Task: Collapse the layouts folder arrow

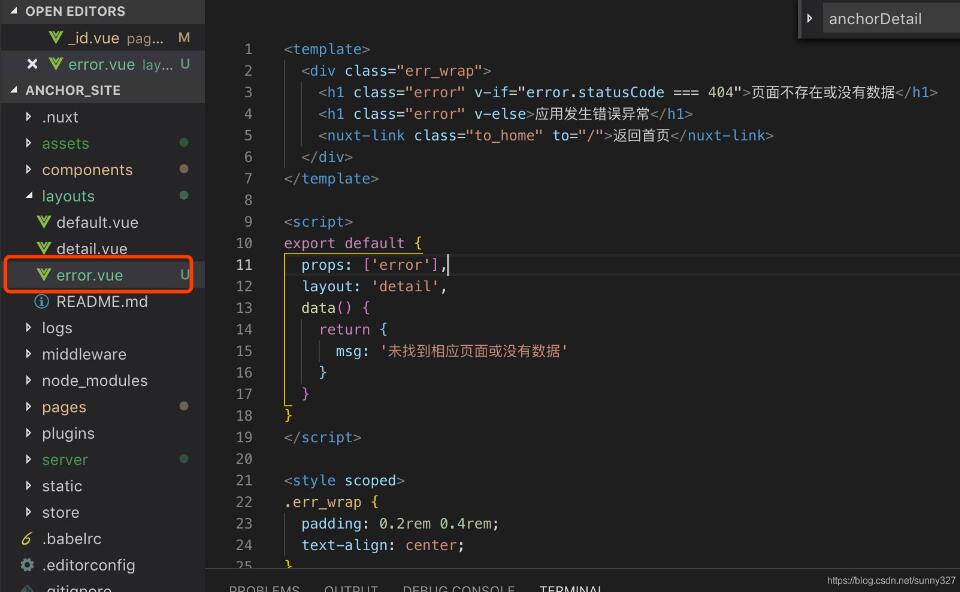Action: (28, 195)
